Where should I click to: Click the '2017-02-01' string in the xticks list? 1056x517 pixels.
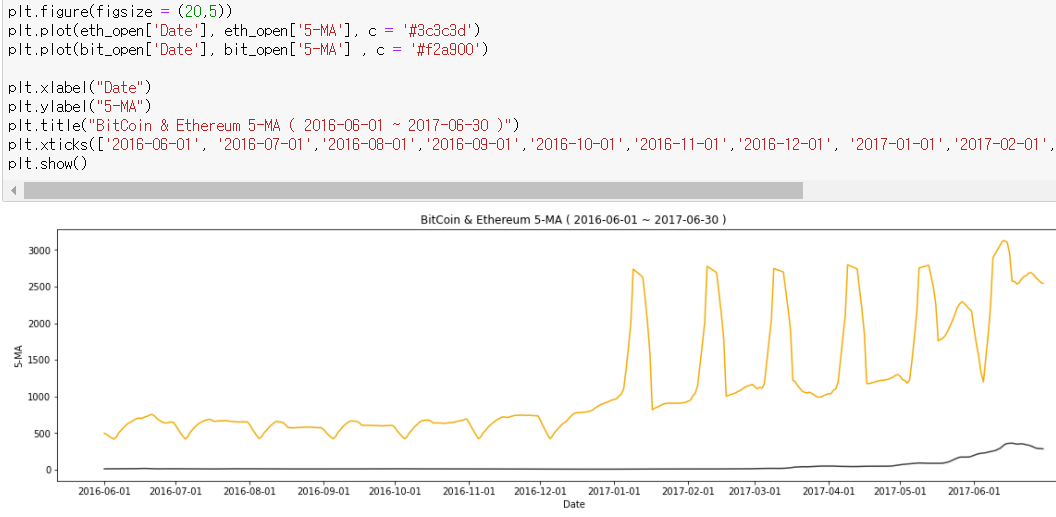coord(999,145)
